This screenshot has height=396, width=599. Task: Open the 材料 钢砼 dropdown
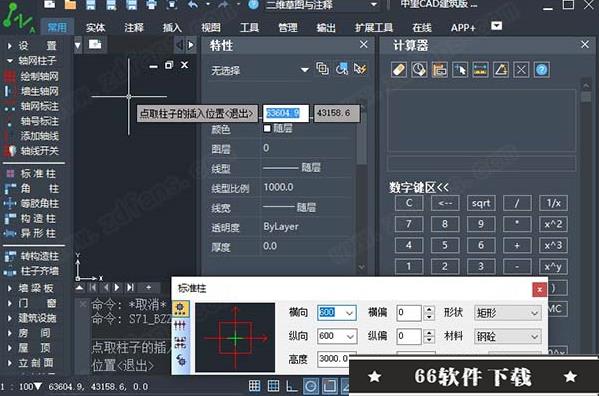coord(508,336)
